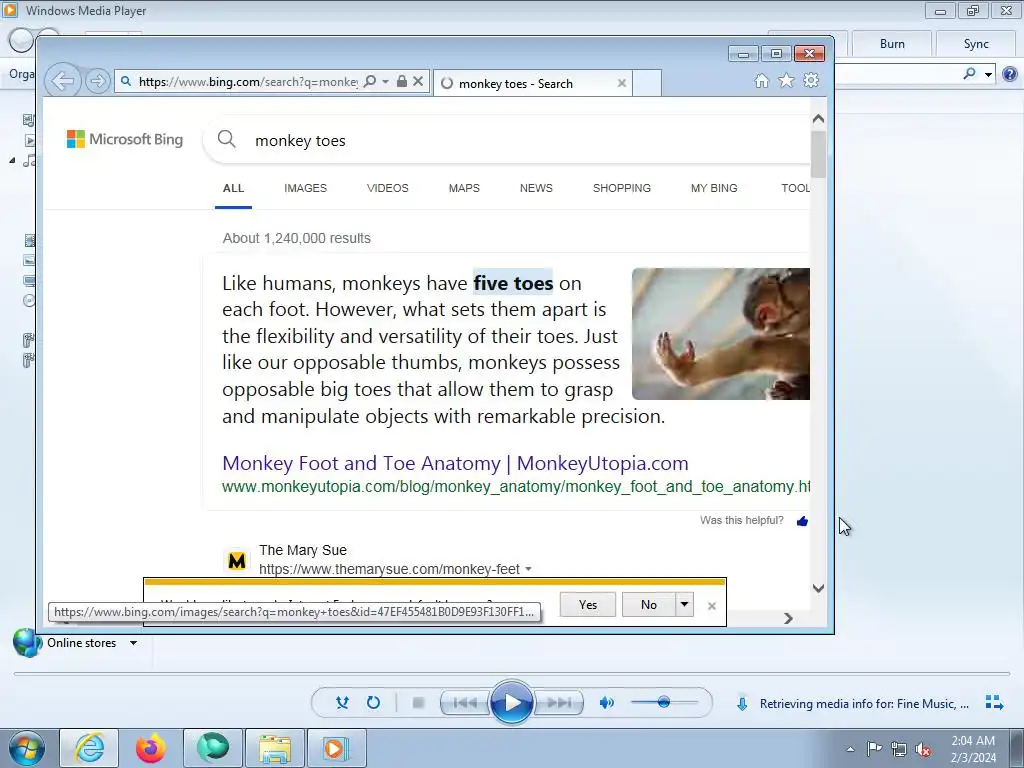Click No on the notification bar
1024x768 pixels.
(x=648, y=605)
